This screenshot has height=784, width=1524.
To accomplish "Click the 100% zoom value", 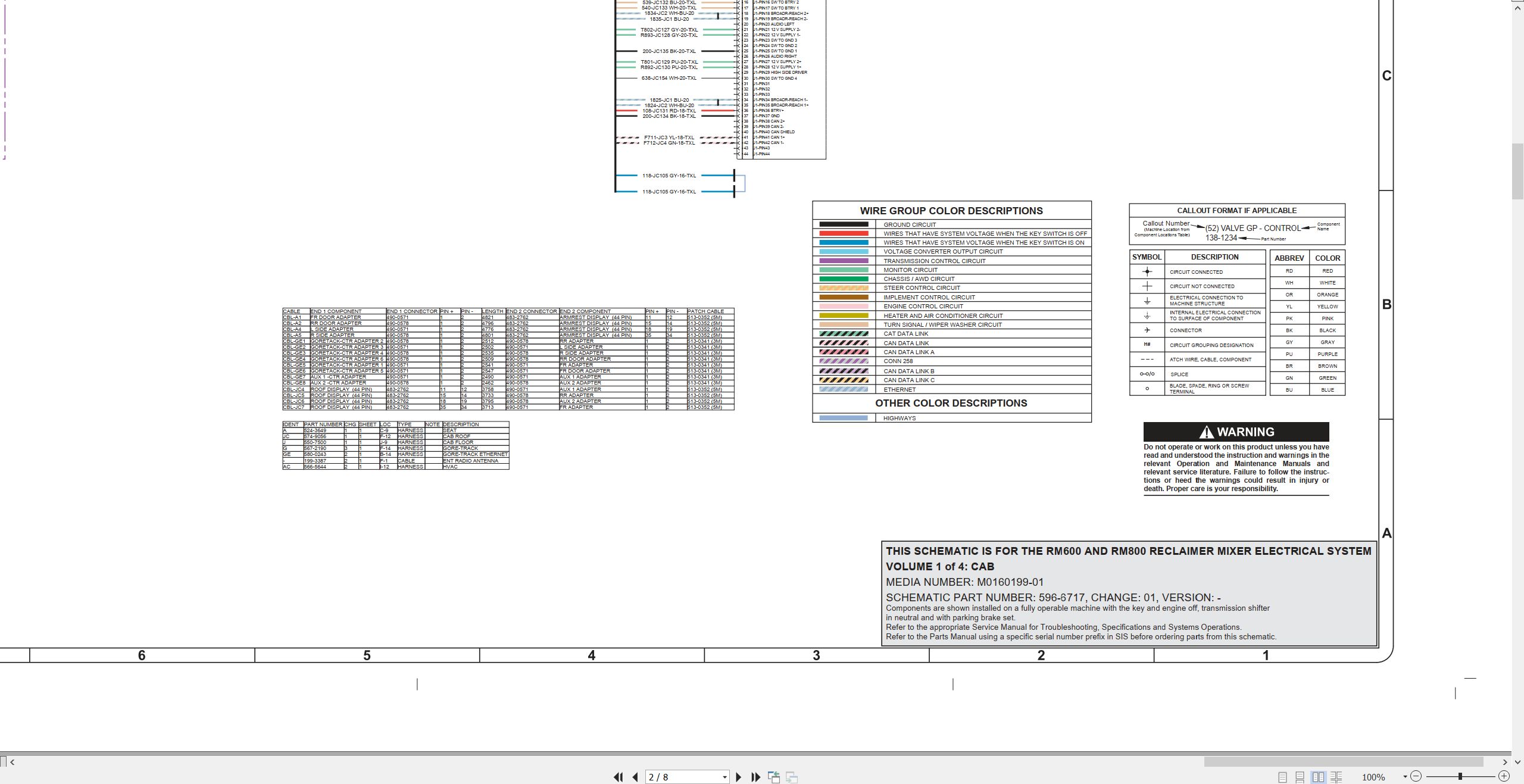I will click(x=1373, y=777).
